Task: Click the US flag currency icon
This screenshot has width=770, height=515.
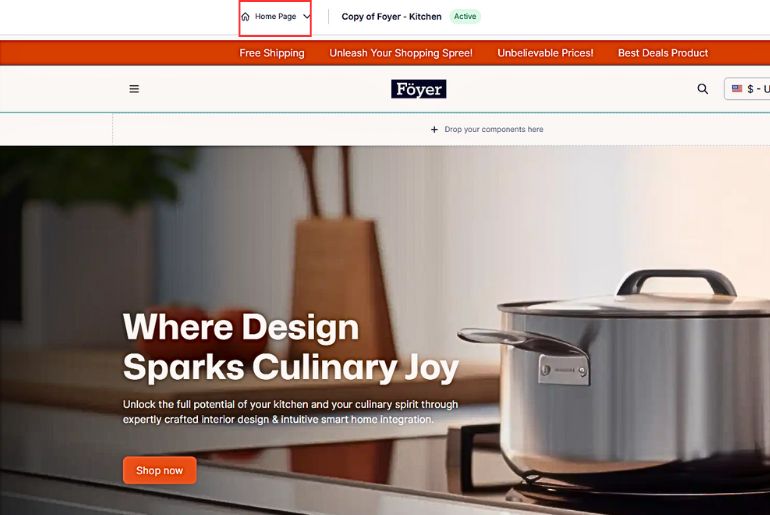Action: pos(737,88)
